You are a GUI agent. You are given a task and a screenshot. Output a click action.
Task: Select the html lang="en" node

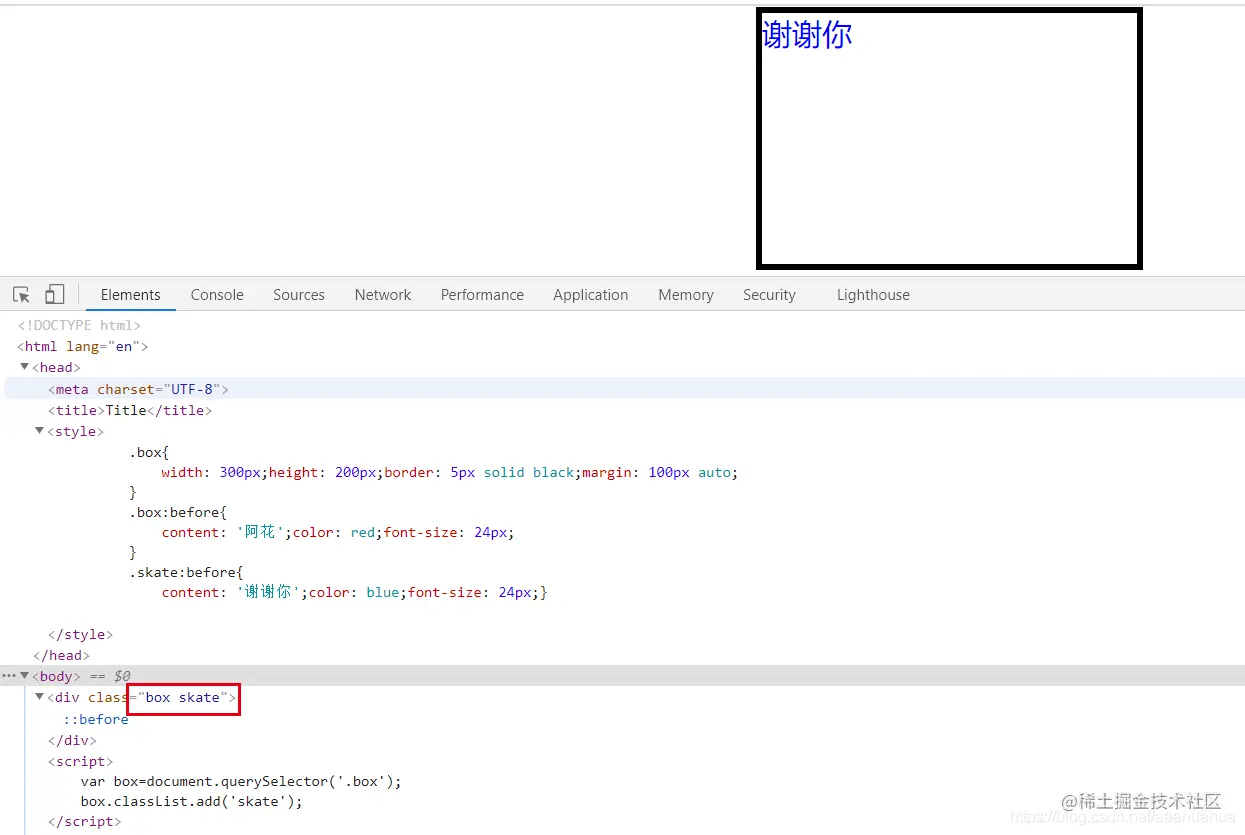point(83,346)
